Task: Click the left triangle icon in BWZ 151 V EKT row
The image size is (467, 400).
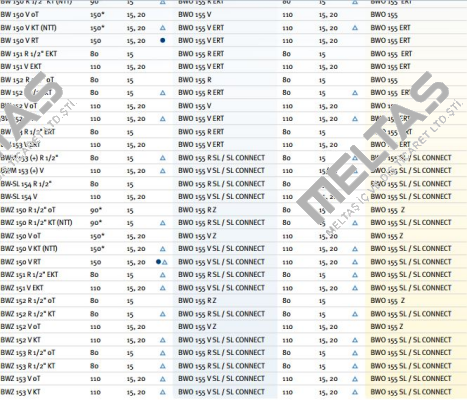Action: 162,288
